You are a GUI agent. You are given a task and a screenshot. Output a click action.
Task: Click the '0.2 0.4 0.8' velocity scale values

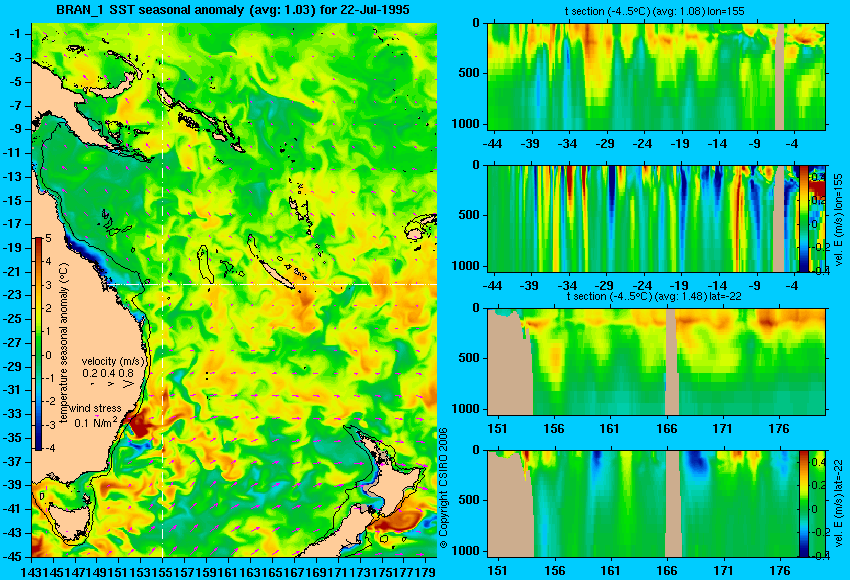108,373
